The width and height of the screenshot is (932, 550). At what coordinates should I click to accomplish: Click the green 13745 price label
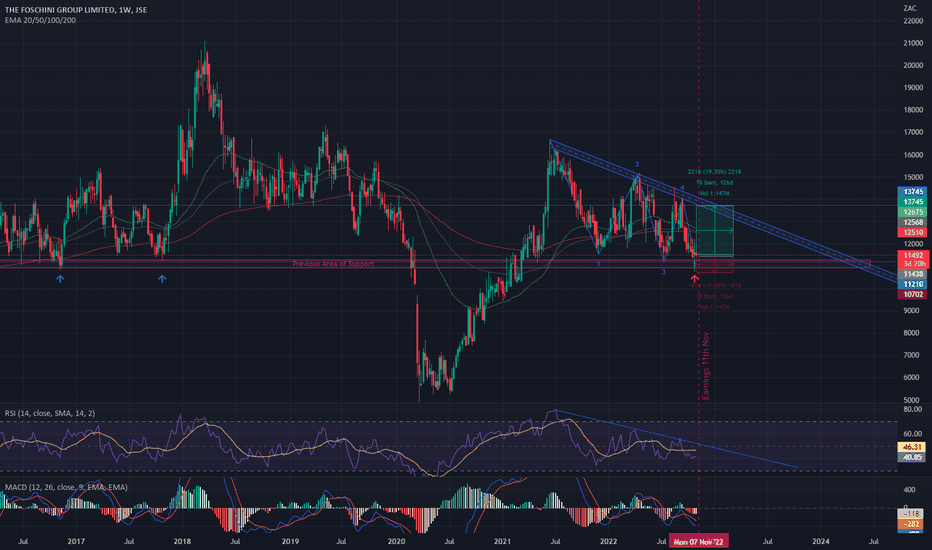913,202
